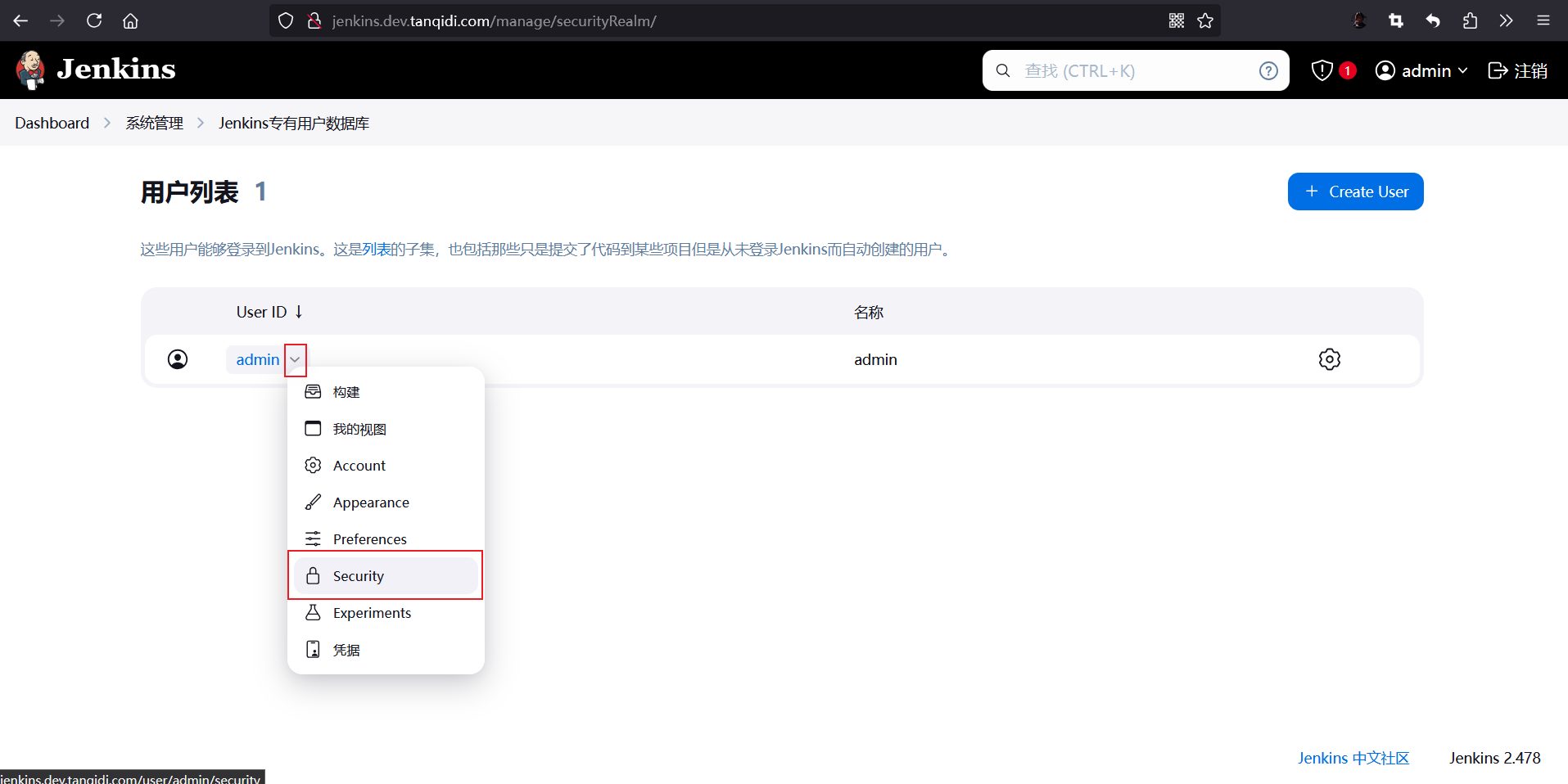Image resolution: width=1568 pixels, height=784 pixels.
Task: Open Security from the context menu
Action: 386,576
